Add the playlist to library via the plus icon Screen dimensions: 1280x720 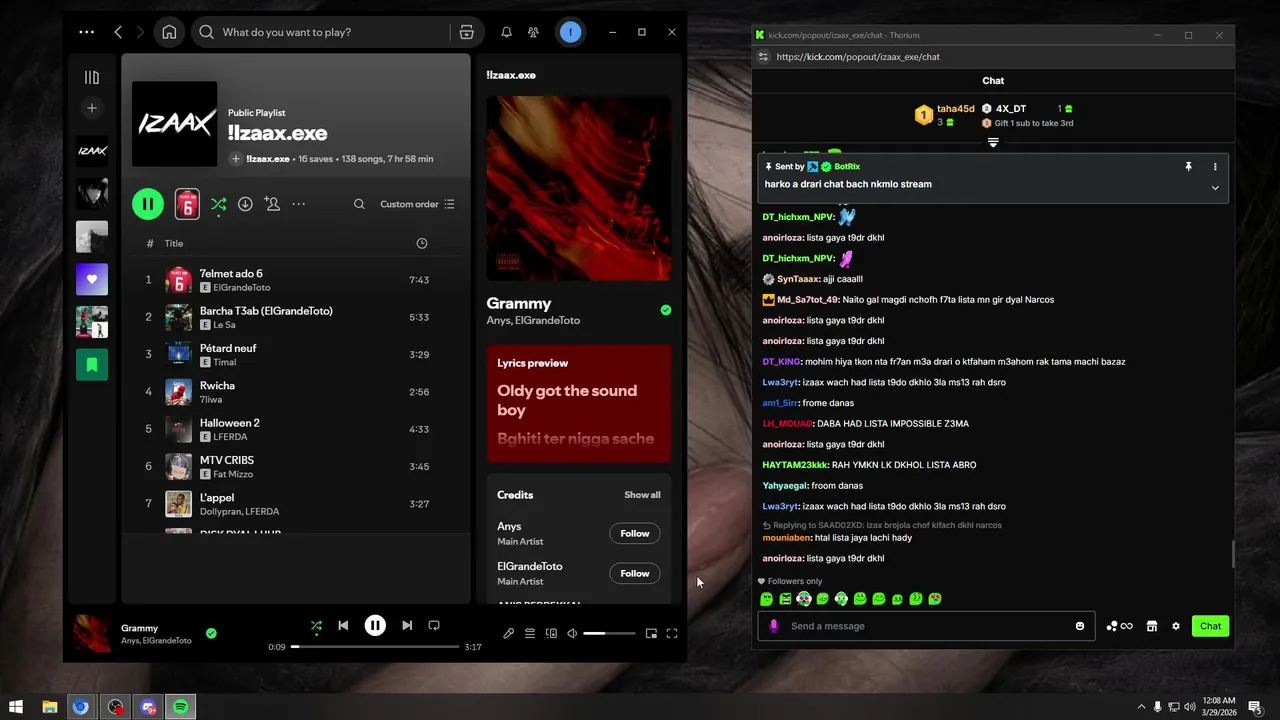pyautogui.click(x=236, y=159)
